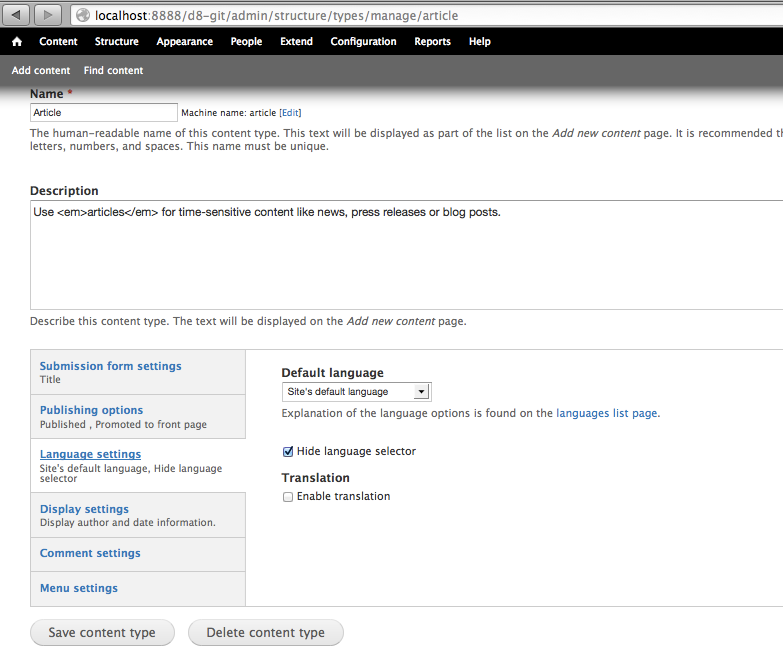The width and height of the screenshot is (783, 660).
Task: Uncheck Hide language selector checkbox
Action: pos(289,451)
